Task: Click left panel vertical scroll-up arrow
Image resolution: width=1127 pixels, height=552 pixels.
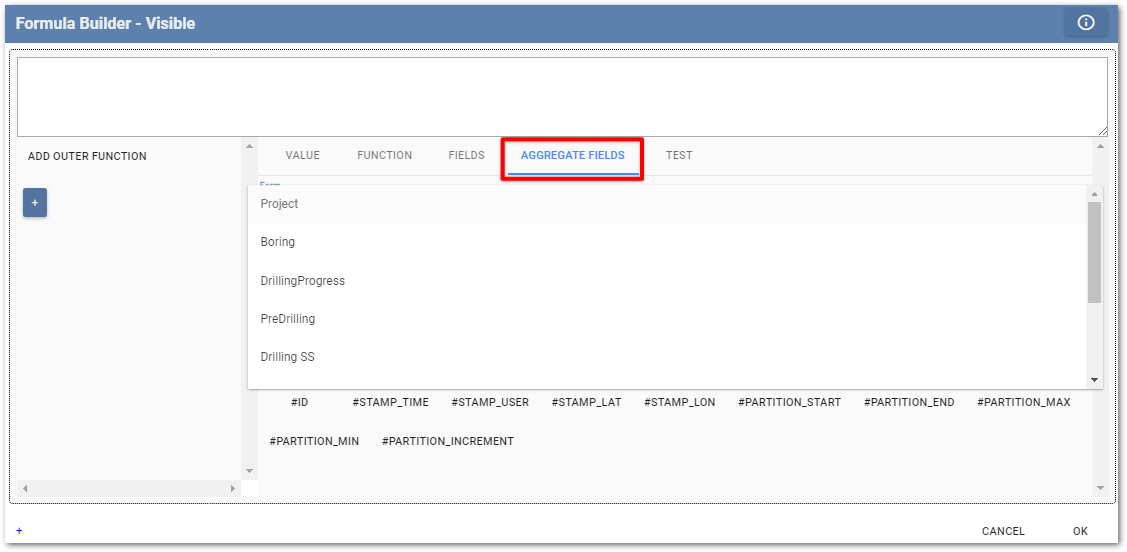Action: [x=249, y=147]
